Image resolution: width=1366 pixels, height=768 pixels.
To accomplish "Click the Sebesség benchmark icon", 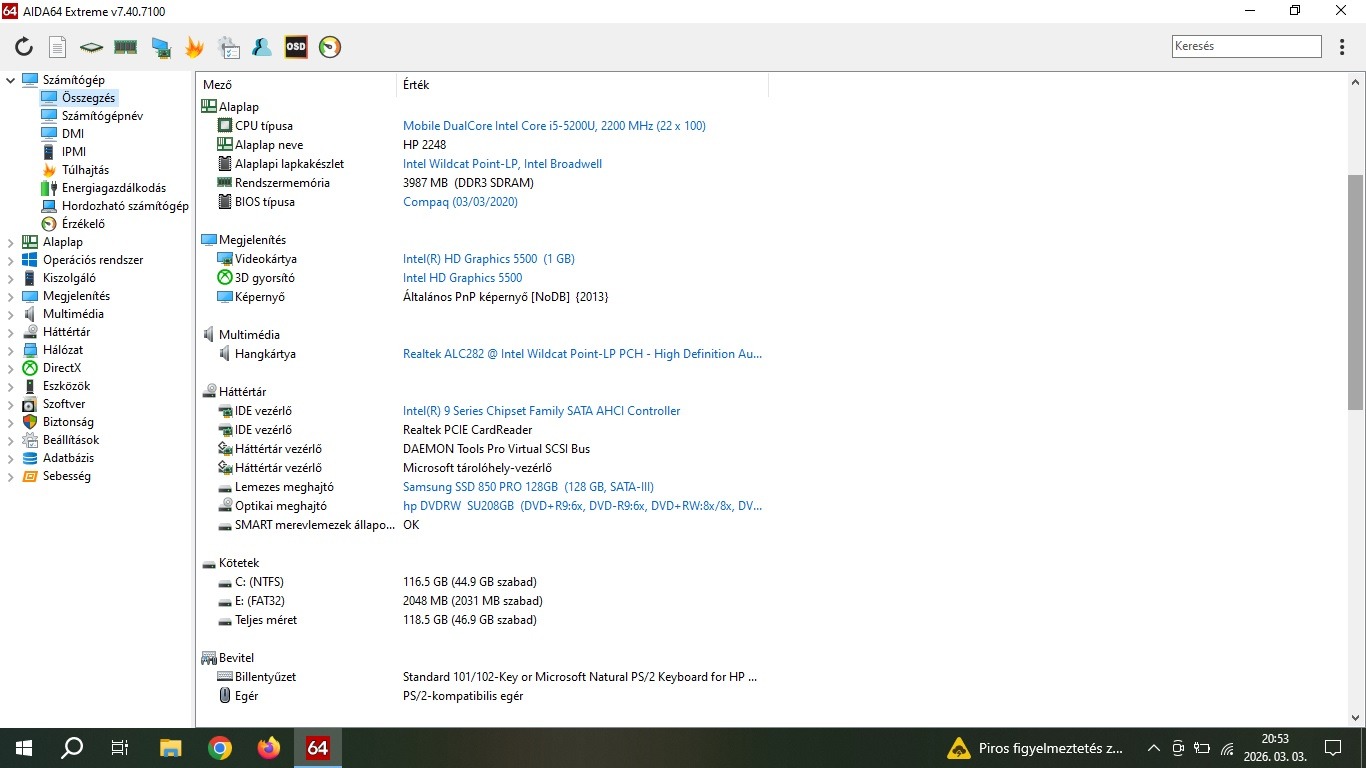I will point(30,476).
